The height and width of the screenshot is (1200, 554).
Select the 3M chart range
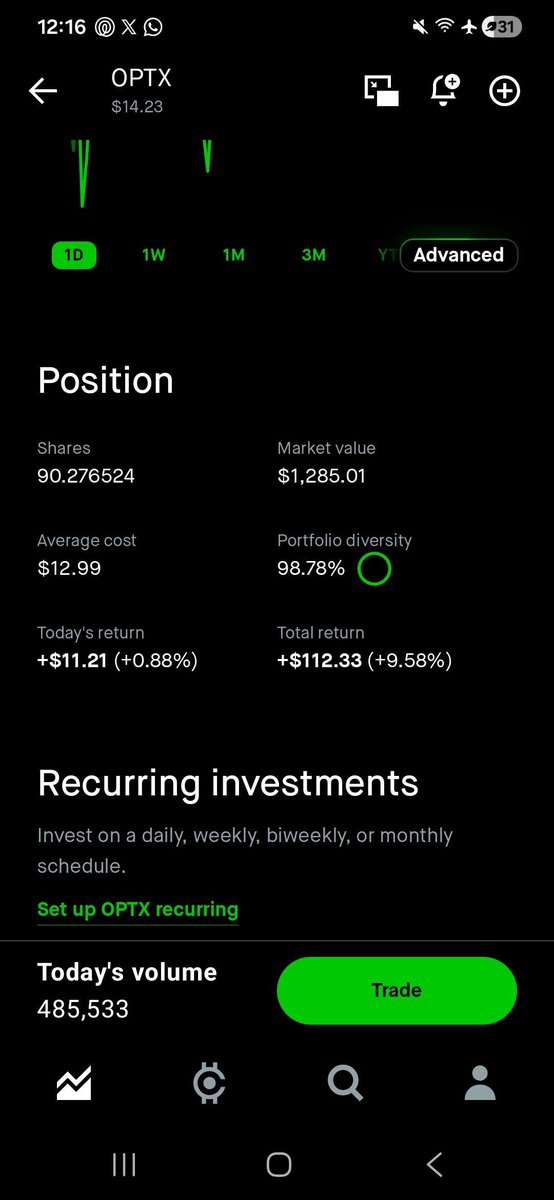click(x=313, y=255)
